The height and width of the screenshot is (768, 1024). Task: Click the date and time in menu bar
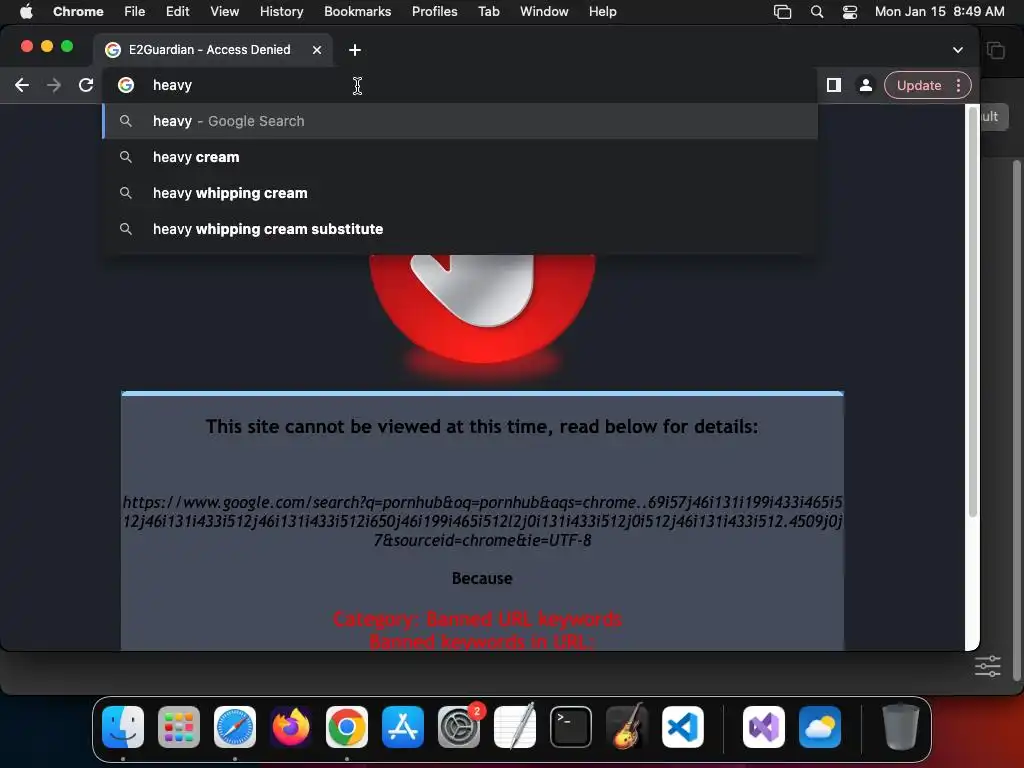[x=939, y=11]
